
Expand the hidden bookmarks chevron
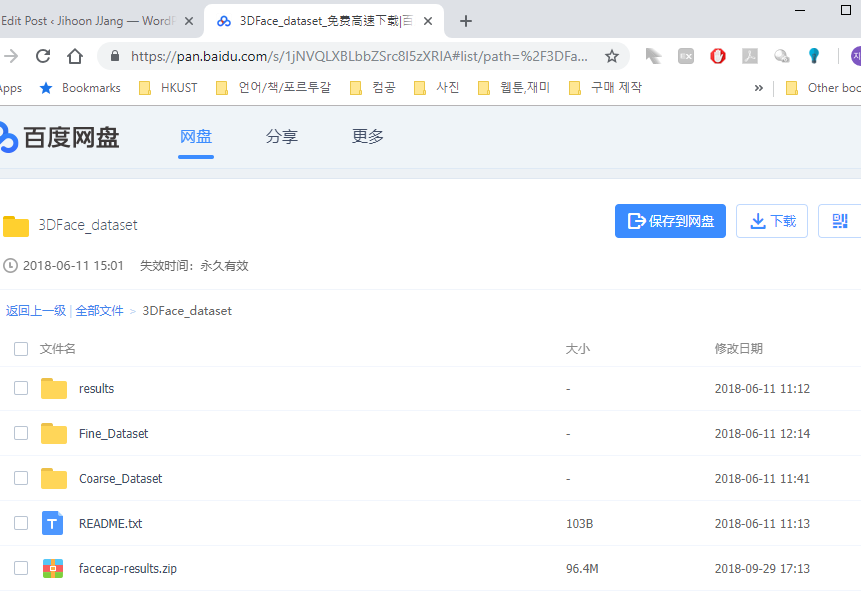(759, 88)
